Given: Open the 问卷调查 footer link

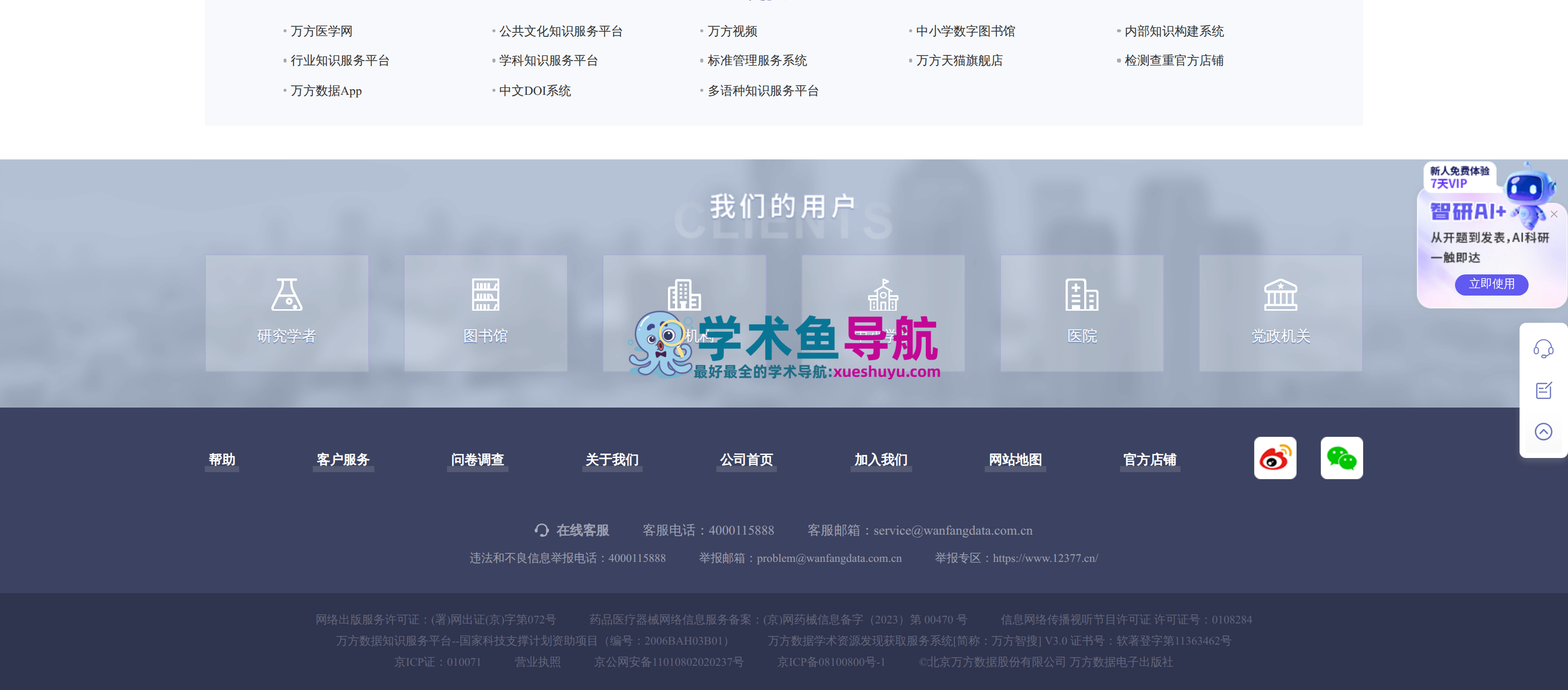Looking at the screenshot, I should pyautogui.click(x=477, y=459).
